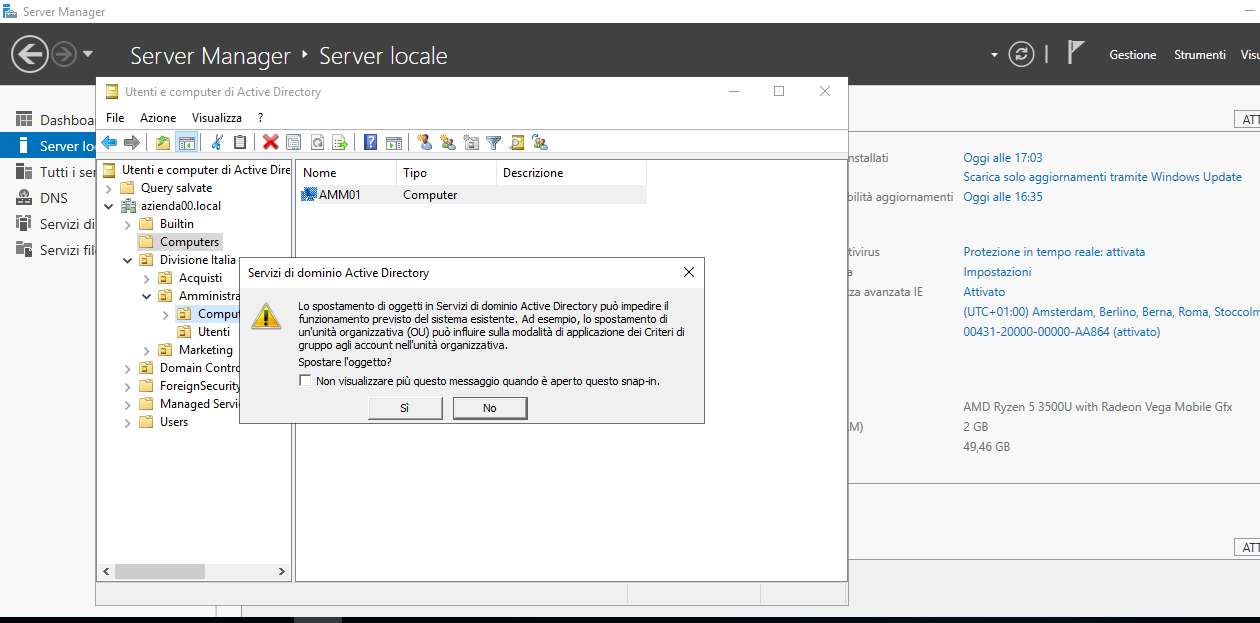Click Server Manager refresh circular icon
1260x623 pixels.
click(1021, 54)
